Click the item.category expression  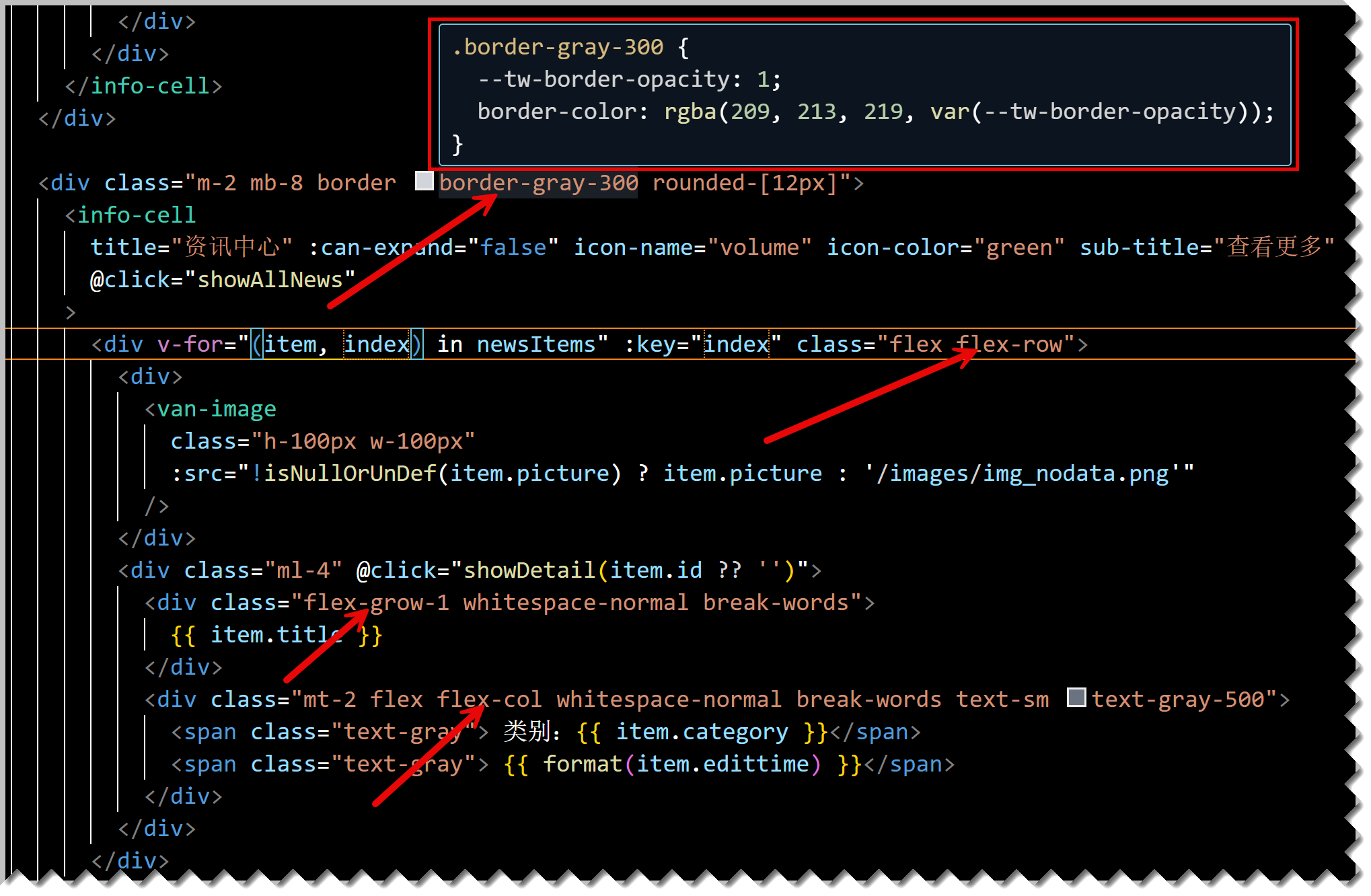click(x=702, y=732)
